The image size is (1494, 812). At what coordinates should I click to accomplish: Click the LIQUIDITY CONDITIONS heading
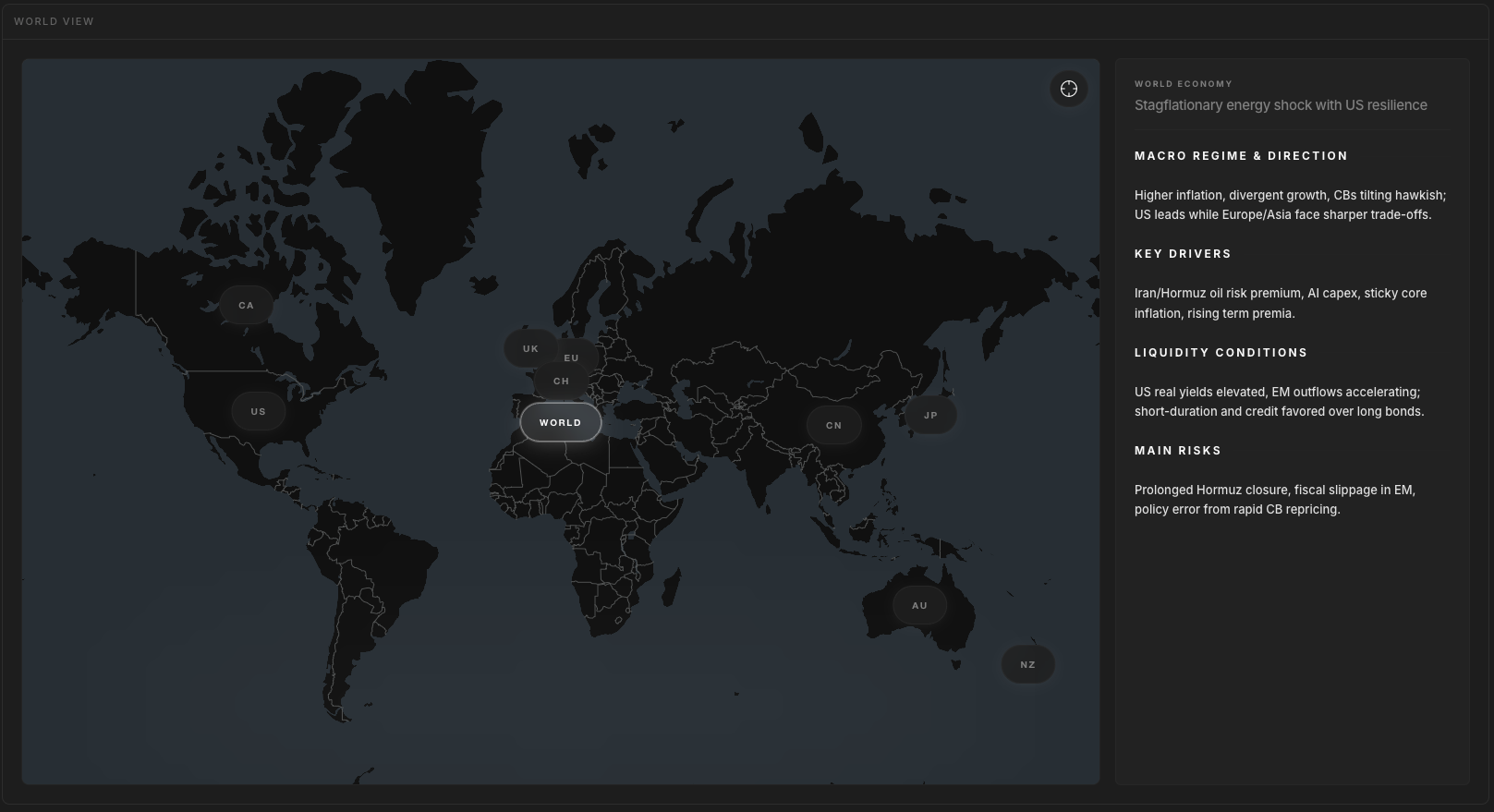coord(1221,352)
